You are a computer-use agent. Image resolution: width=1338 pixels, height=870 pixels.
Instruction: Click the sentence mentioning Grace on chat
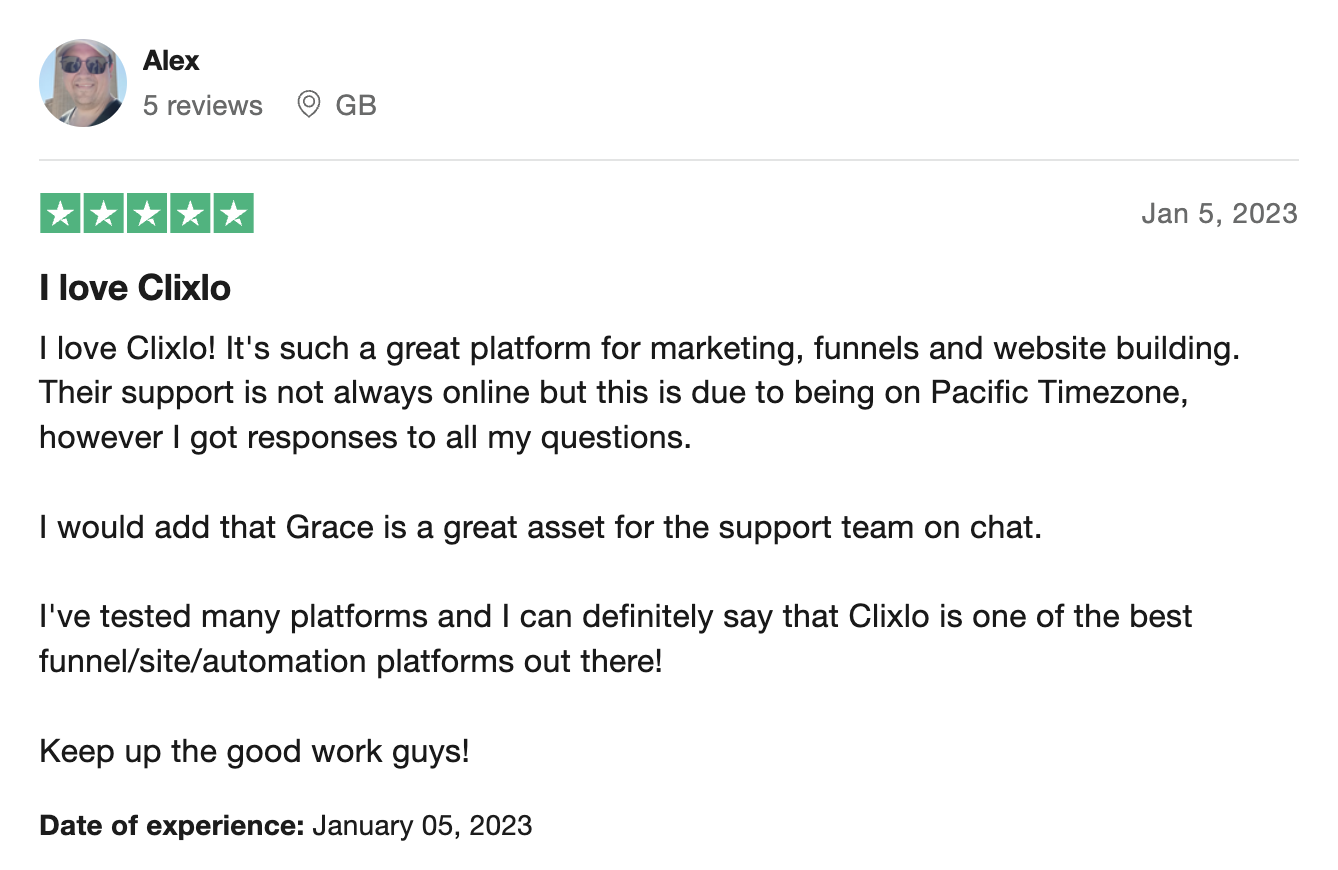coord(541,527)
